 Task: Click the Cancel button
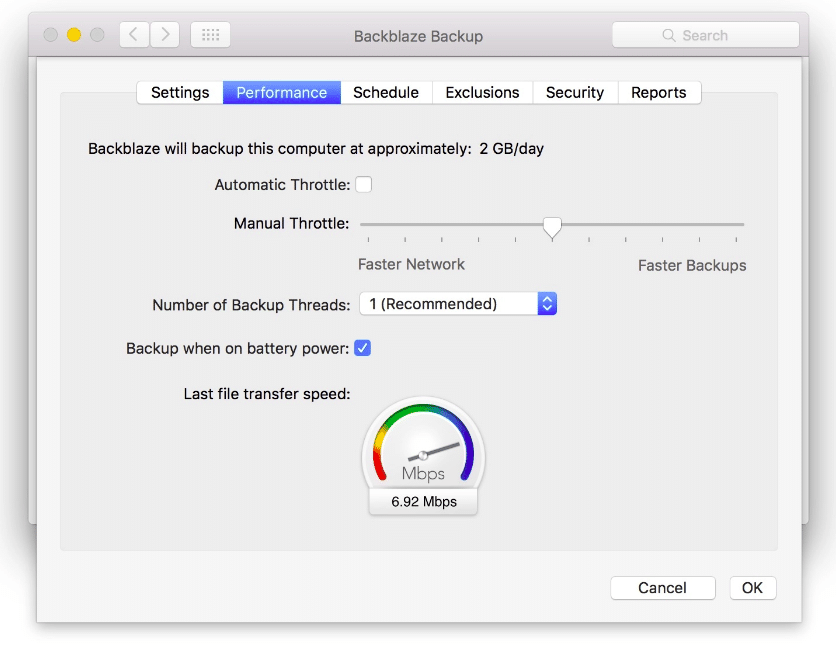tap(663, 588)
